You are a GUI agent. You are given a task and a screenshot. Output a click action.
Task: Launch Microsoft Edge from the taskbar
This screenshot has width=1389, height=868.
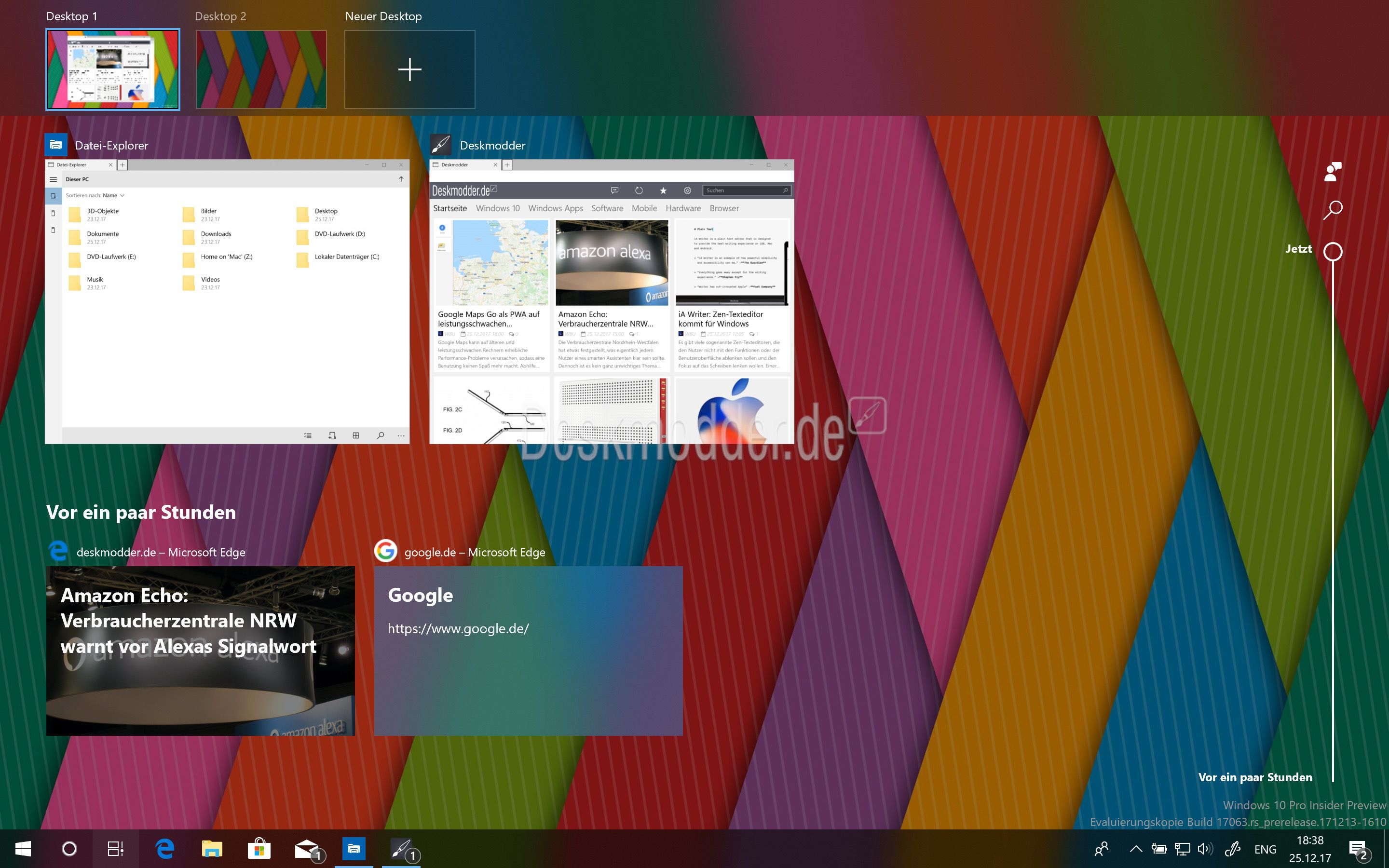coord(165,849)
